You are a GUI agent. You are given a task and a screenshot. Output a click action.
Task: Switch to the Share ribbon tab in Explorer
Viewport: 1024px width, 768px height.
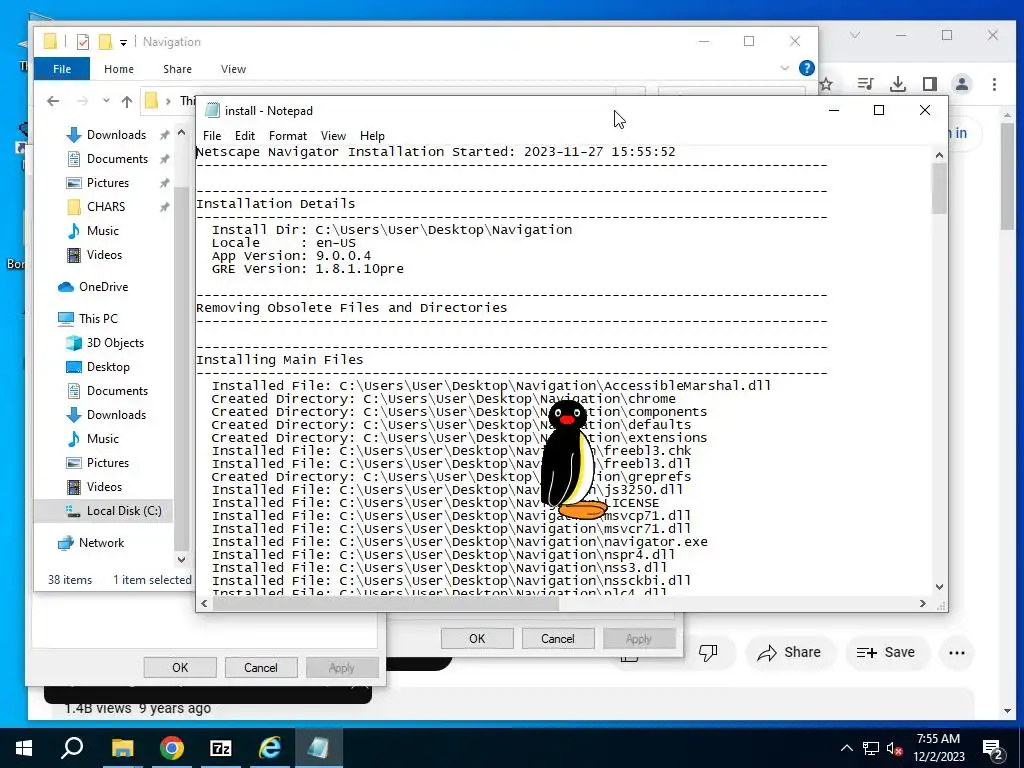tap(178, 69)
